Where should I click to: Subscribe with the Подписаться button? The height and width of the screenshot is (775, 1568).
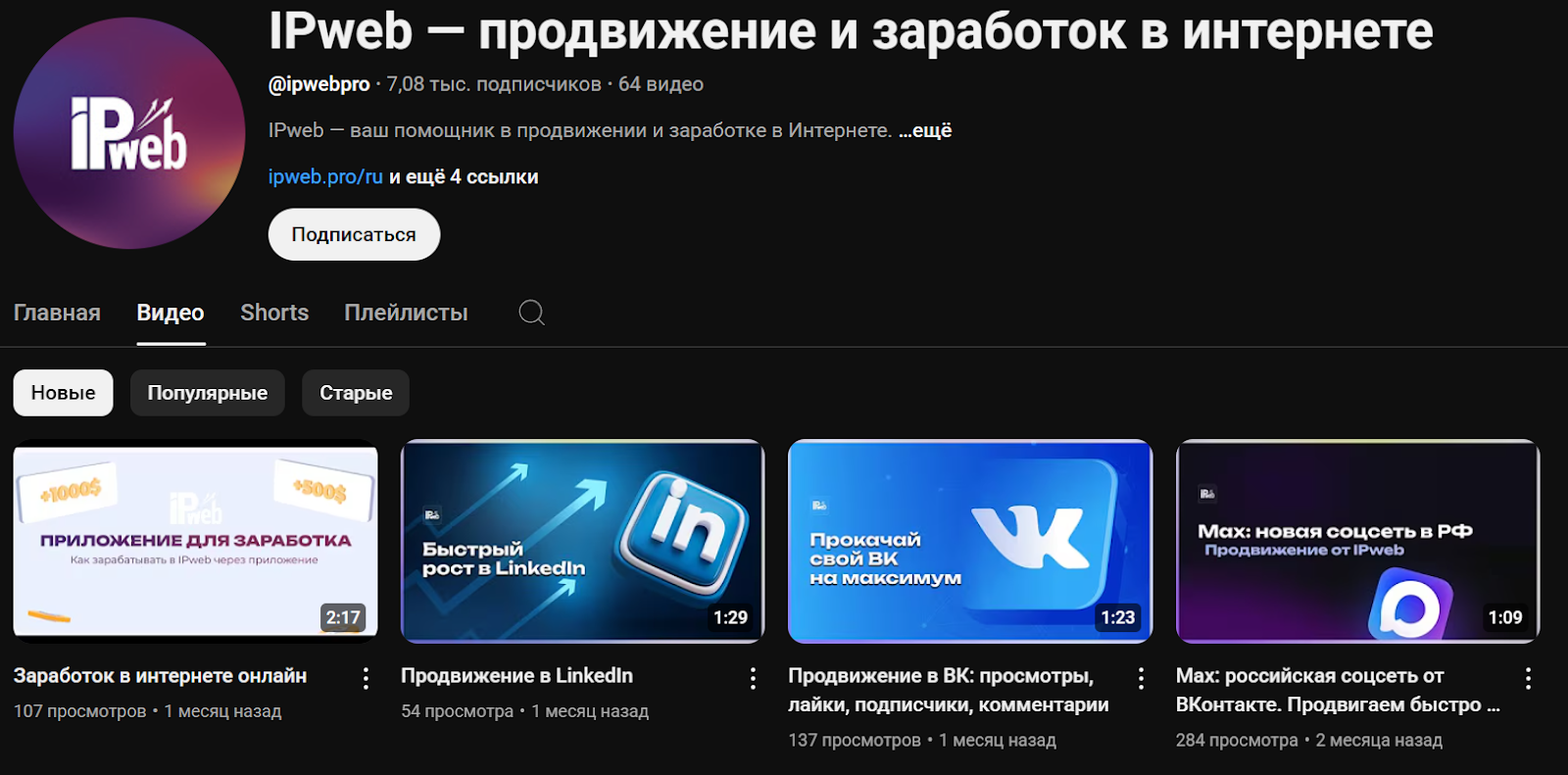[354, 234]
